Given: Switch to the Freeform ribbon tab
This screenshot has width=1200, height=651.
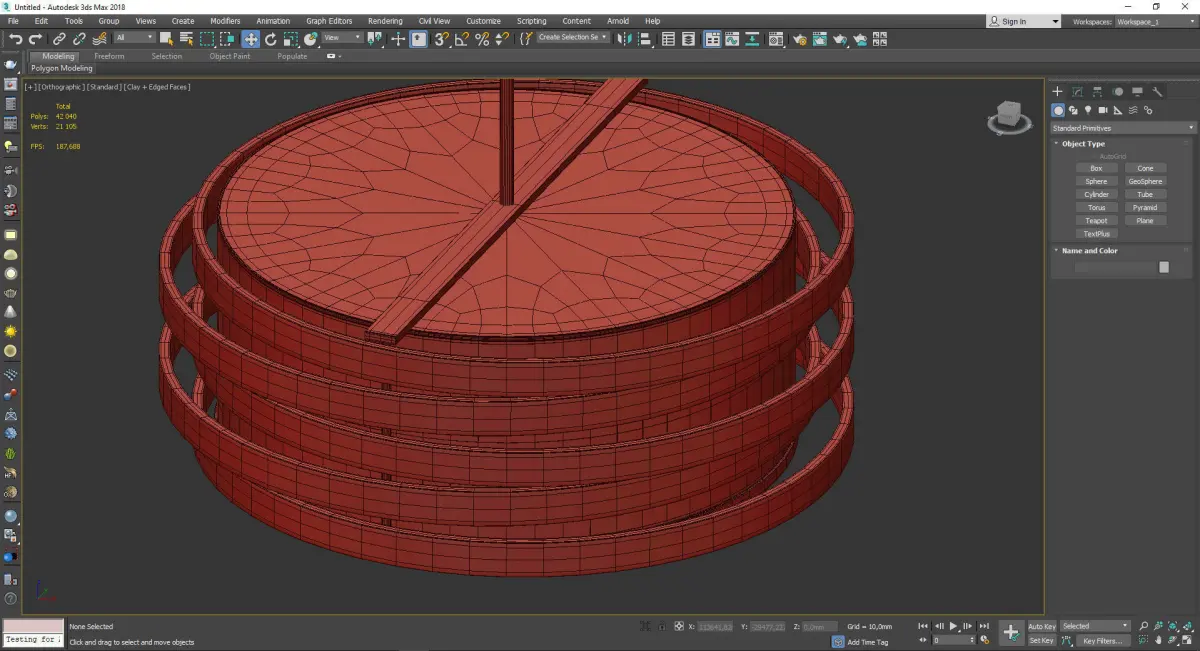Looking at the screenshot, I should coord(109,56).
